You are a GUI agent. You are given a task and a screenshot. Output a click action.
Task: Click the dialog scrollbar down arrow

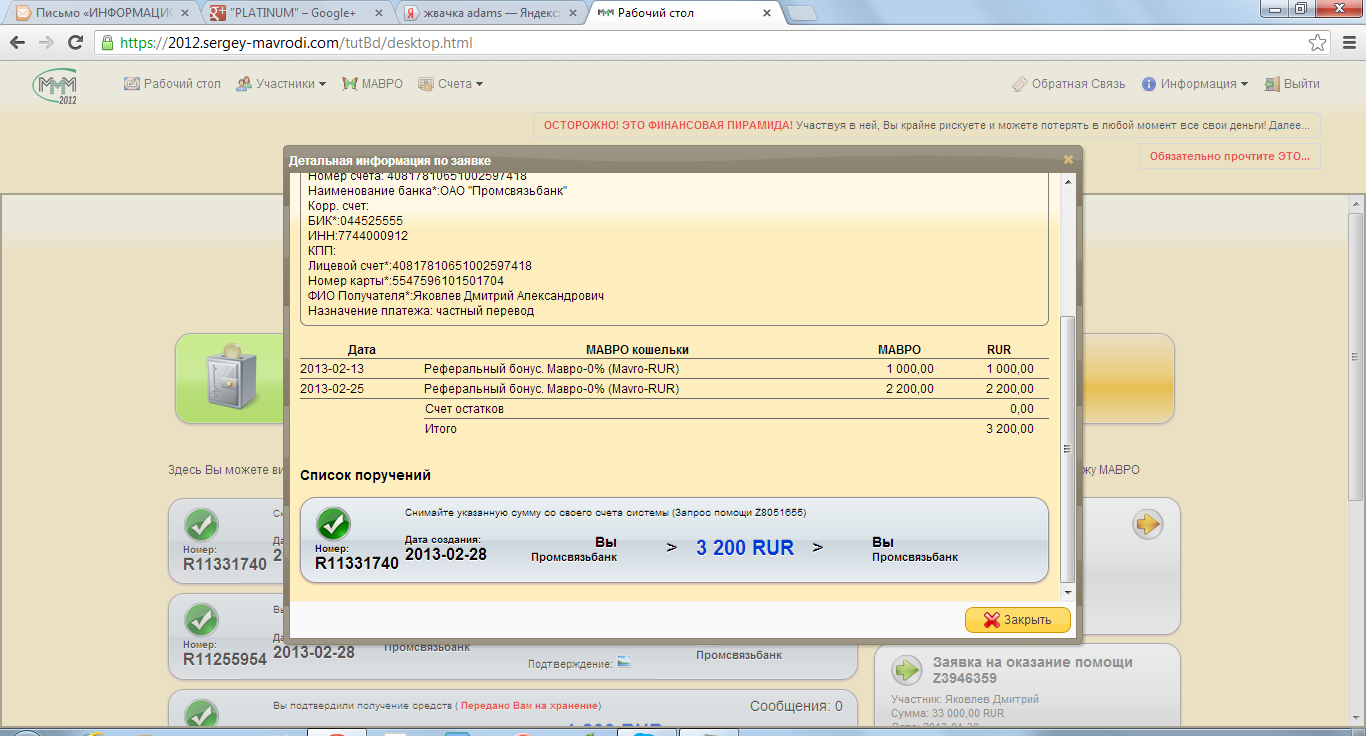1067,592
